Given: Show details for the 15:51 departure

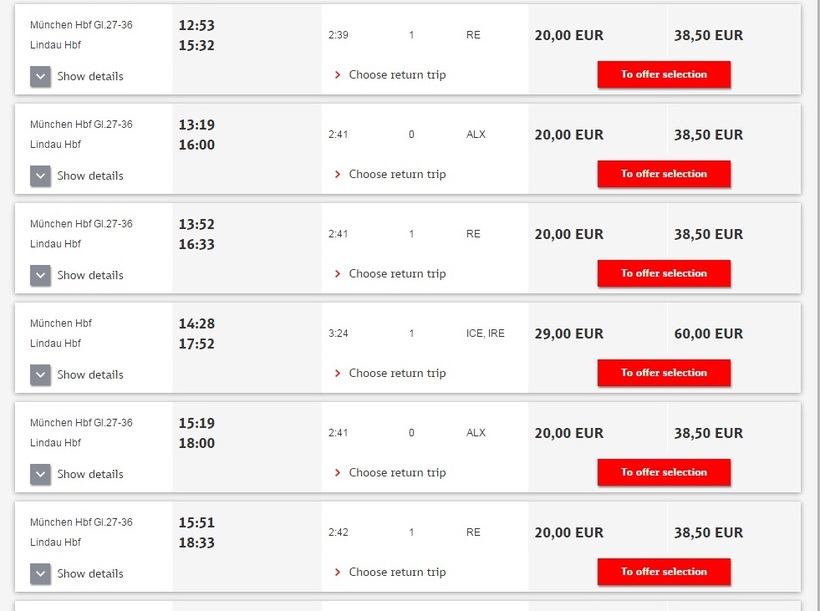Looking at the screenshot, I should [x=40, y=574].
